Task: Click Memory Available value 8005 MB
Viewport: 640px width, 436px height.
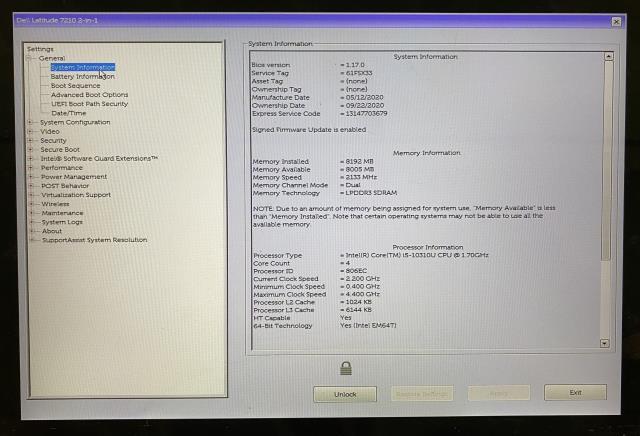Action: pos(360,169)
